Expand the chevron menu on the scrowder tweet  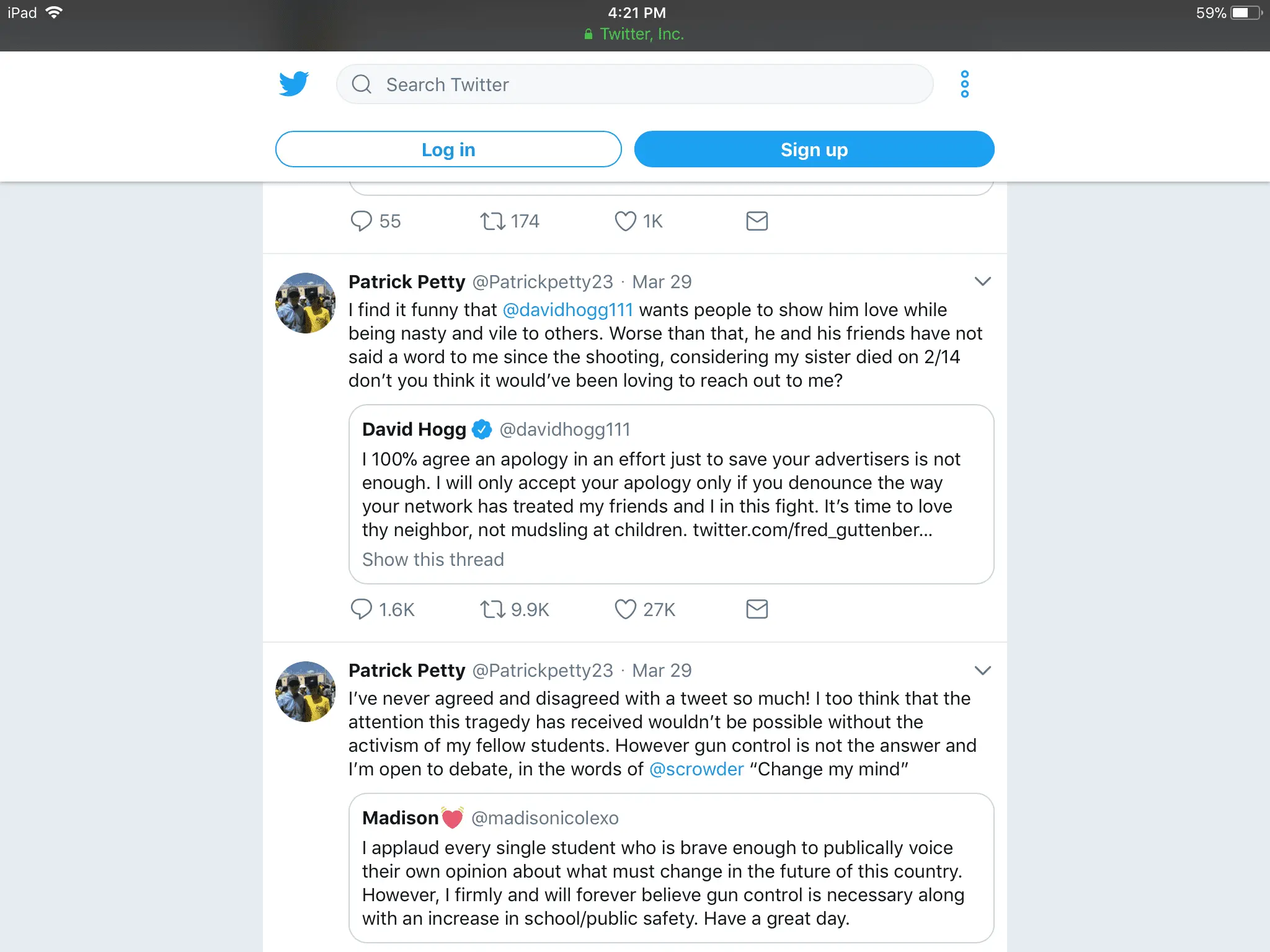click(982, 671)
